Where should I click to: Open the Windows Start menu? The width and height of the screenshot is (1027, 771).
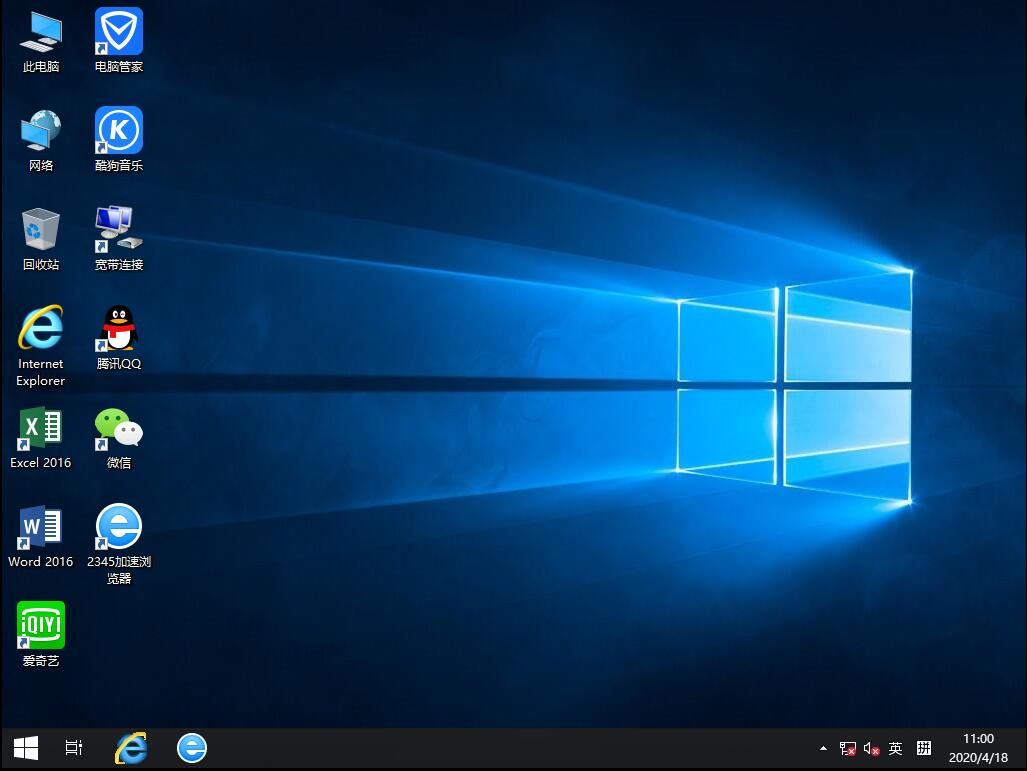25,747
